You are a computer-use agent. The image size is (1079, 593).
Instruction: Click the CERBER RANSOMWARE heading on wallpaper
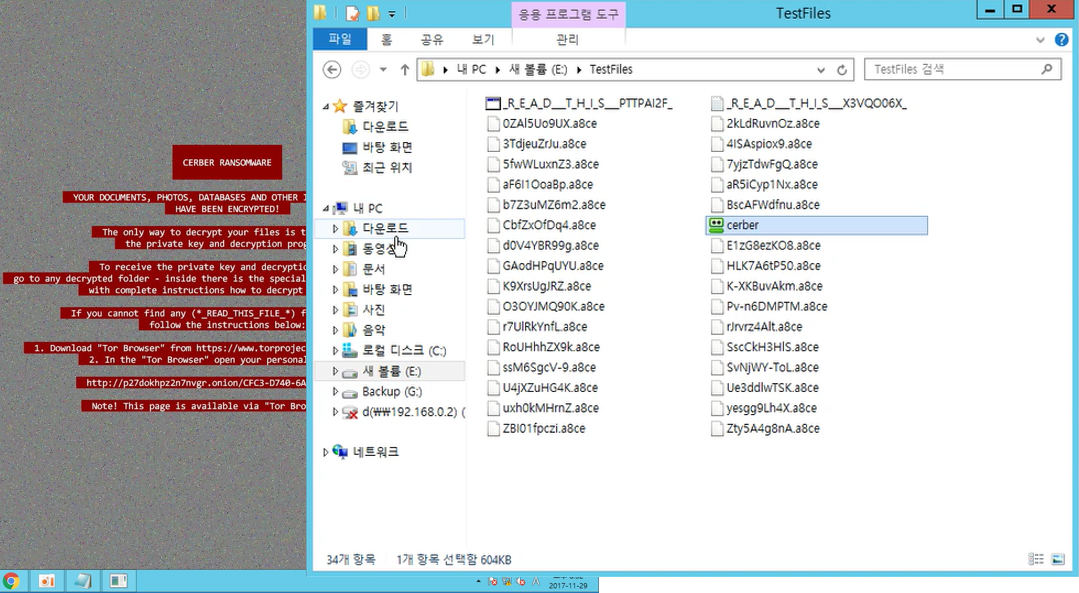(227, 162)
